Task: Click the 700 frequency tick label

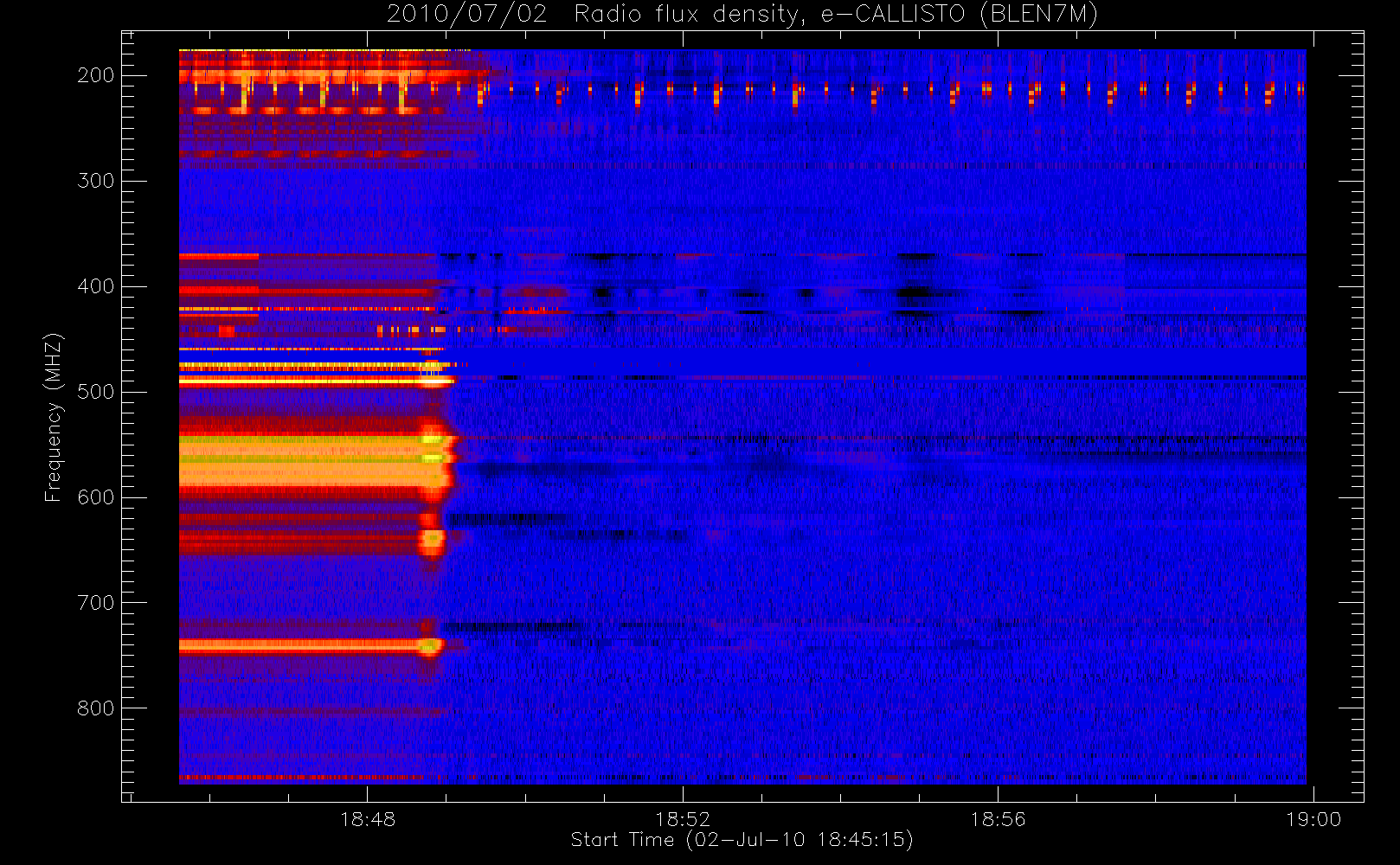Action: (96, 603)
